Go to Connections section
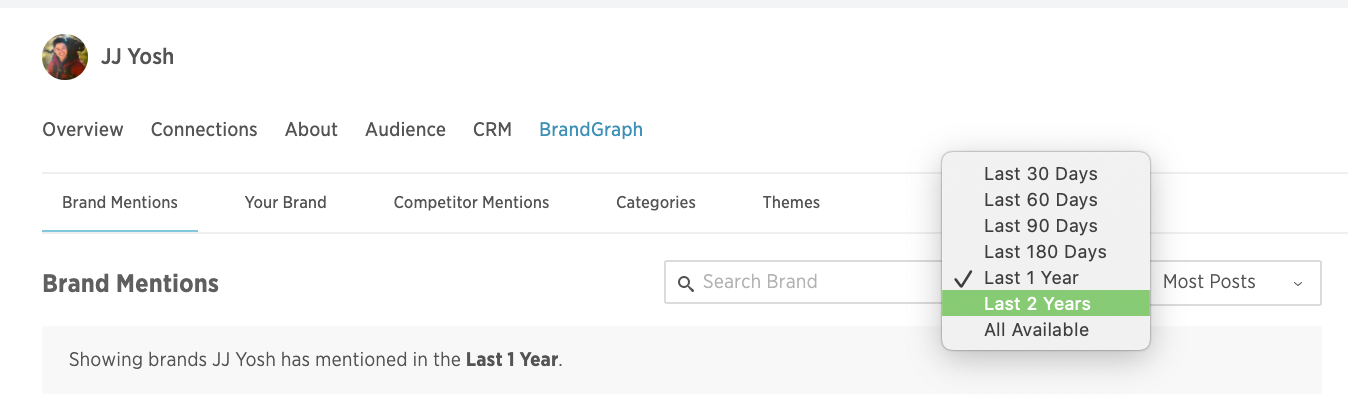This screenshot has width=1348, height=408. (204, 129)
